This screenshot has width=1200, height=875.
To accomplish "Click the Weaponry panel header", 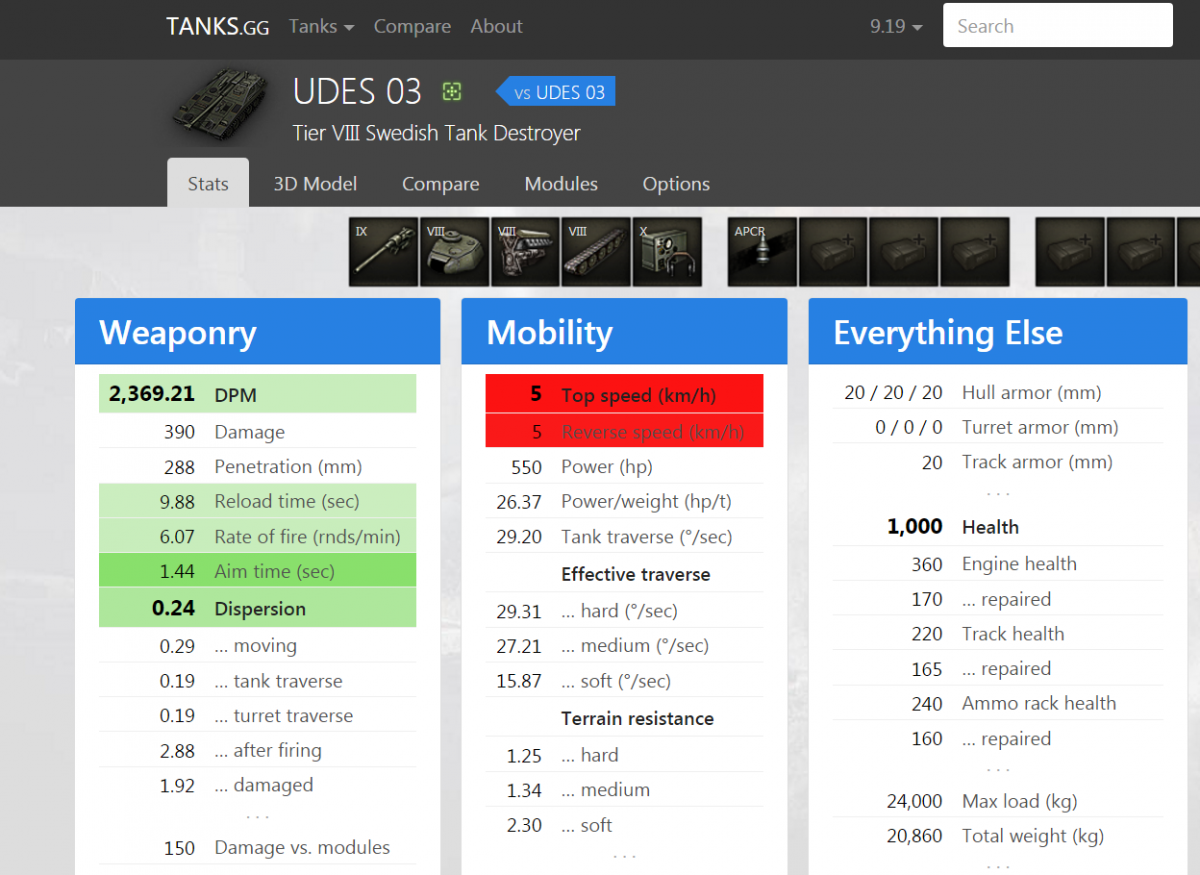I will click(x=258, y=332).
